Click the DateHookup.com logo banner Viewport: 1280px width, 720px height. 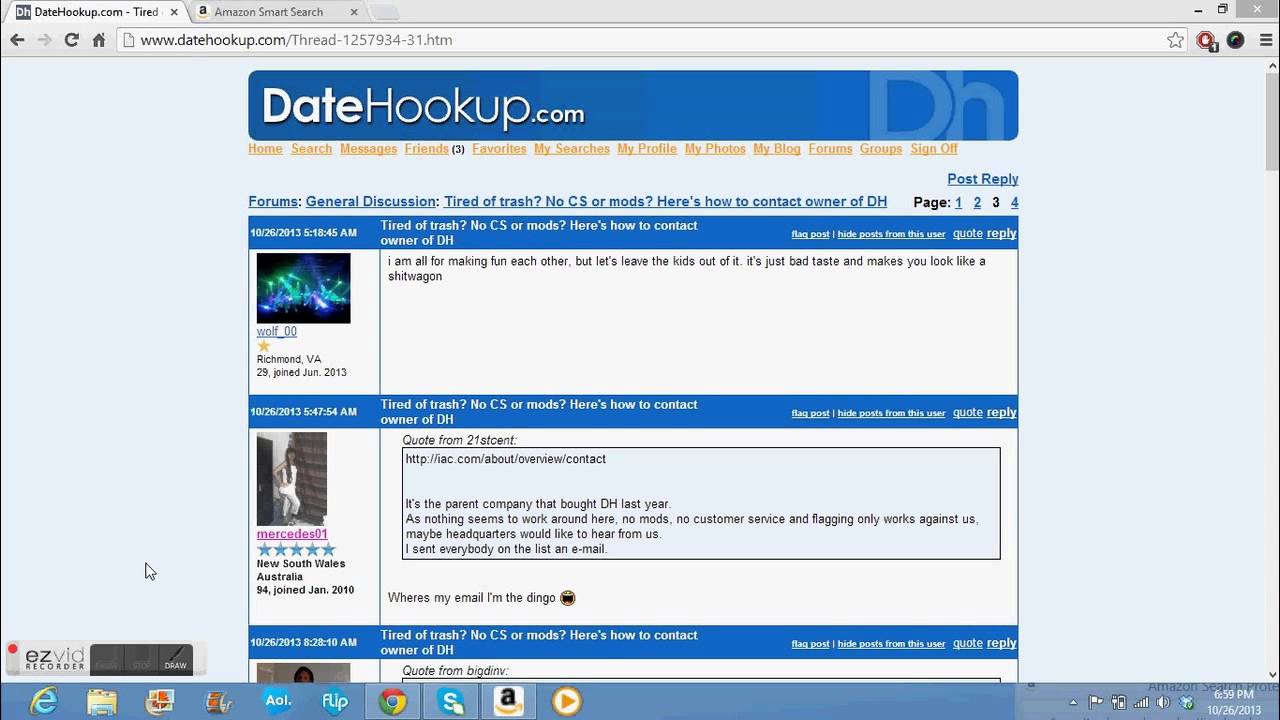tap(633, 105)
